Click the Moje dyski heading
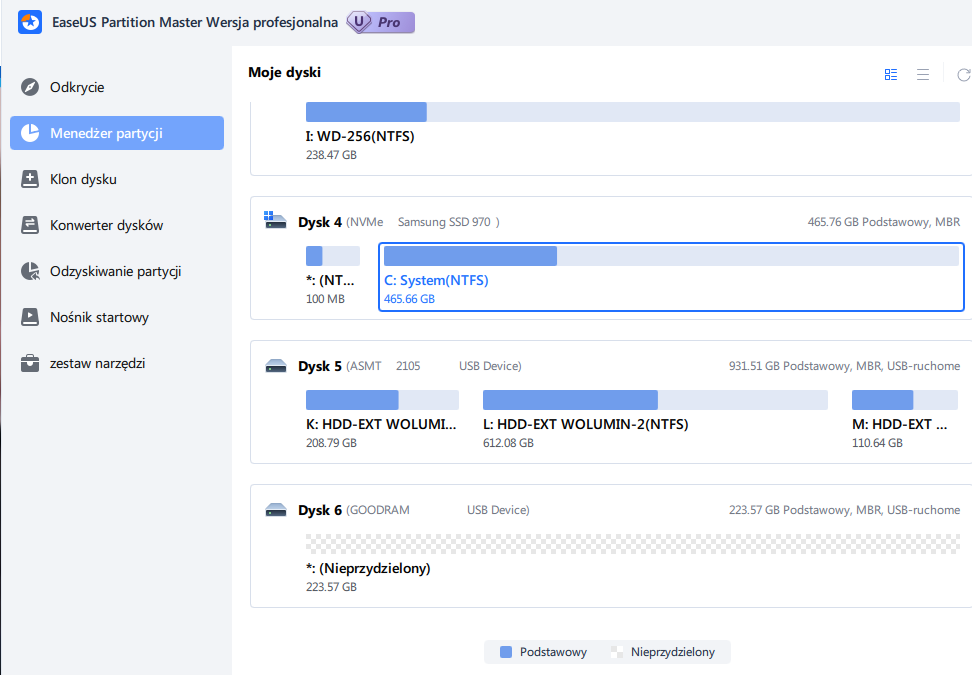The width and height of the screenshot is (972, 675). pos(285,73)
